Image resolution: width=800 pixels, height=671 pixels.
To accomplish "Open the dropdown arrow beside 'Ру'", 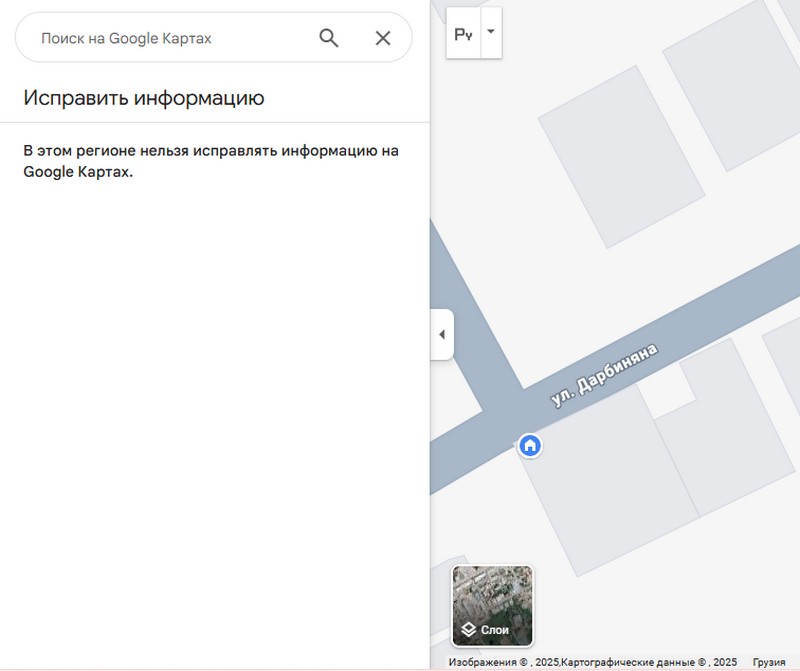I will pyautogui.click(x=491, y=32).
